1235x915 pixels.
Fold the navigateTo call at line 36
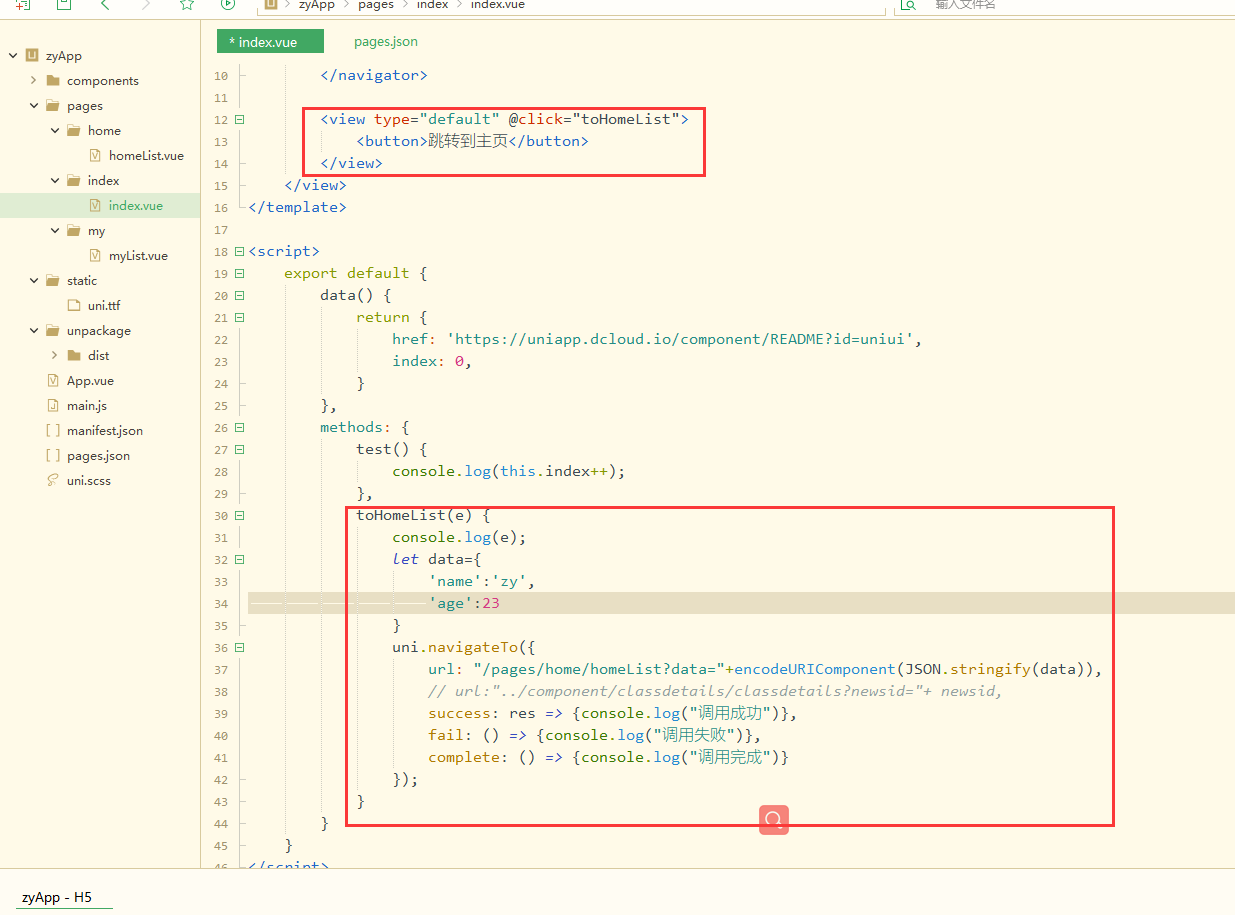coord(239,648)
